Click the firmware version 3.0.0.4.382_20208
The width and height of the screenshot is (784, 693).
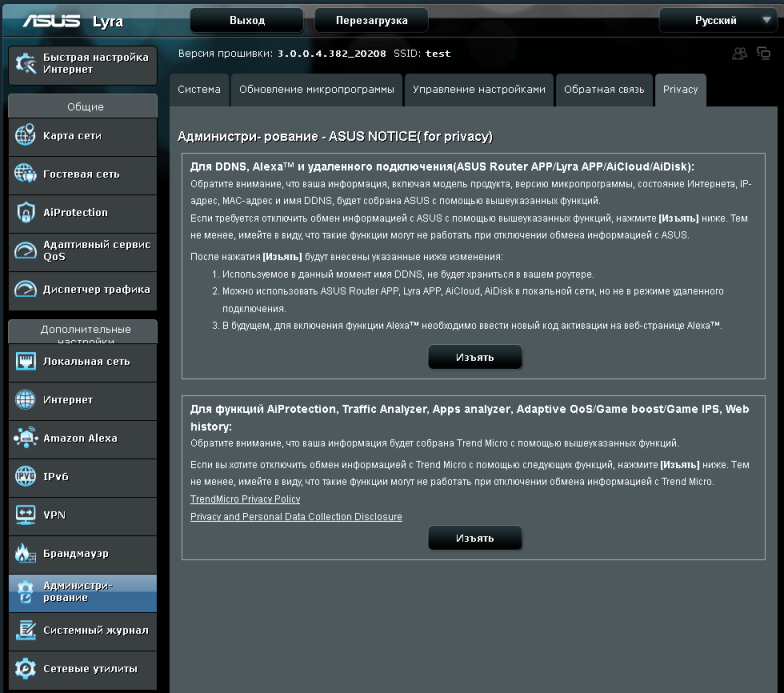pos(332,54)
